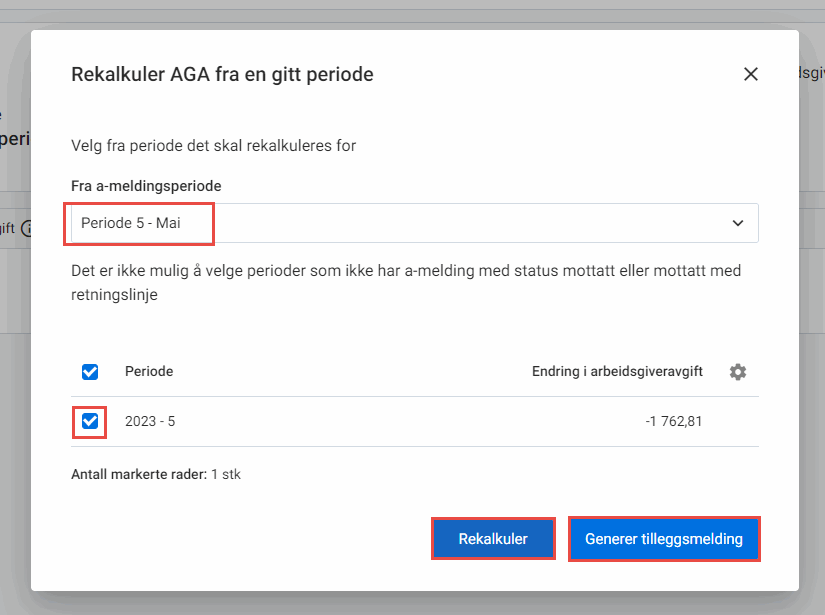Click the info icon beside 'gift' label

click(x=27, y=228)
